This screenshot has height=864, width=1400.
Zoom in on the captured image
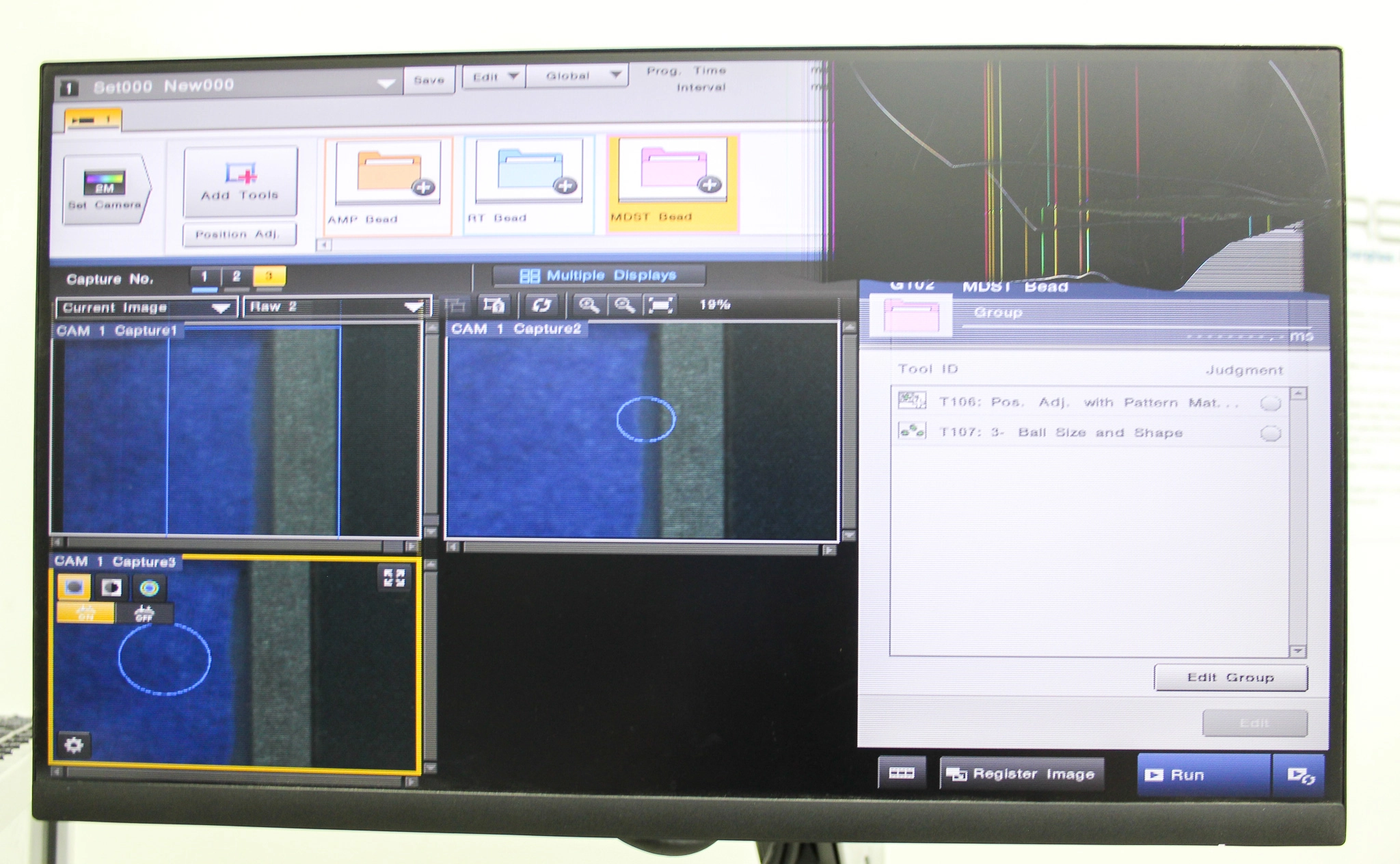pyautogui.click(x=590, y=305)
